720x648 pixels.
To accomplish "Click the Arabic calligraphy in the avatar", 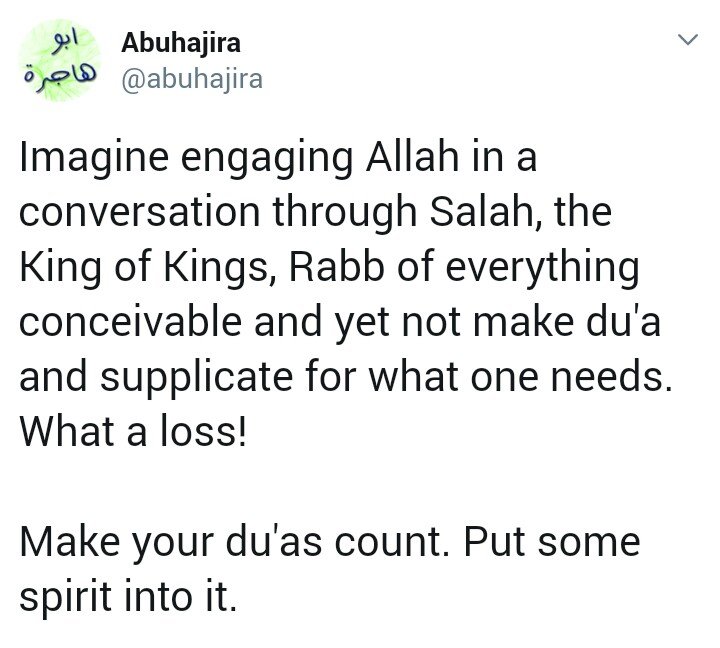I will [58, 61].
